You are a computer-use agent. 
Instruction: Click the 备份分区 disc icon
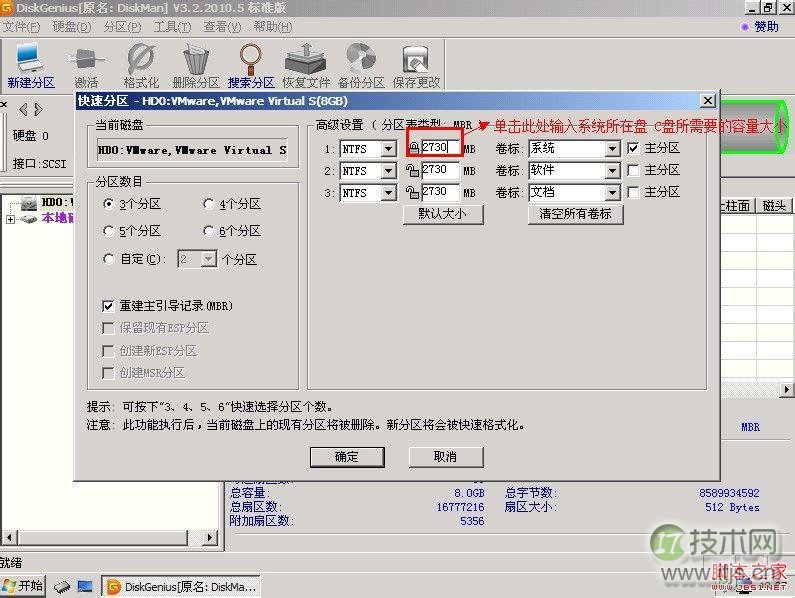[x=360, y=66]
